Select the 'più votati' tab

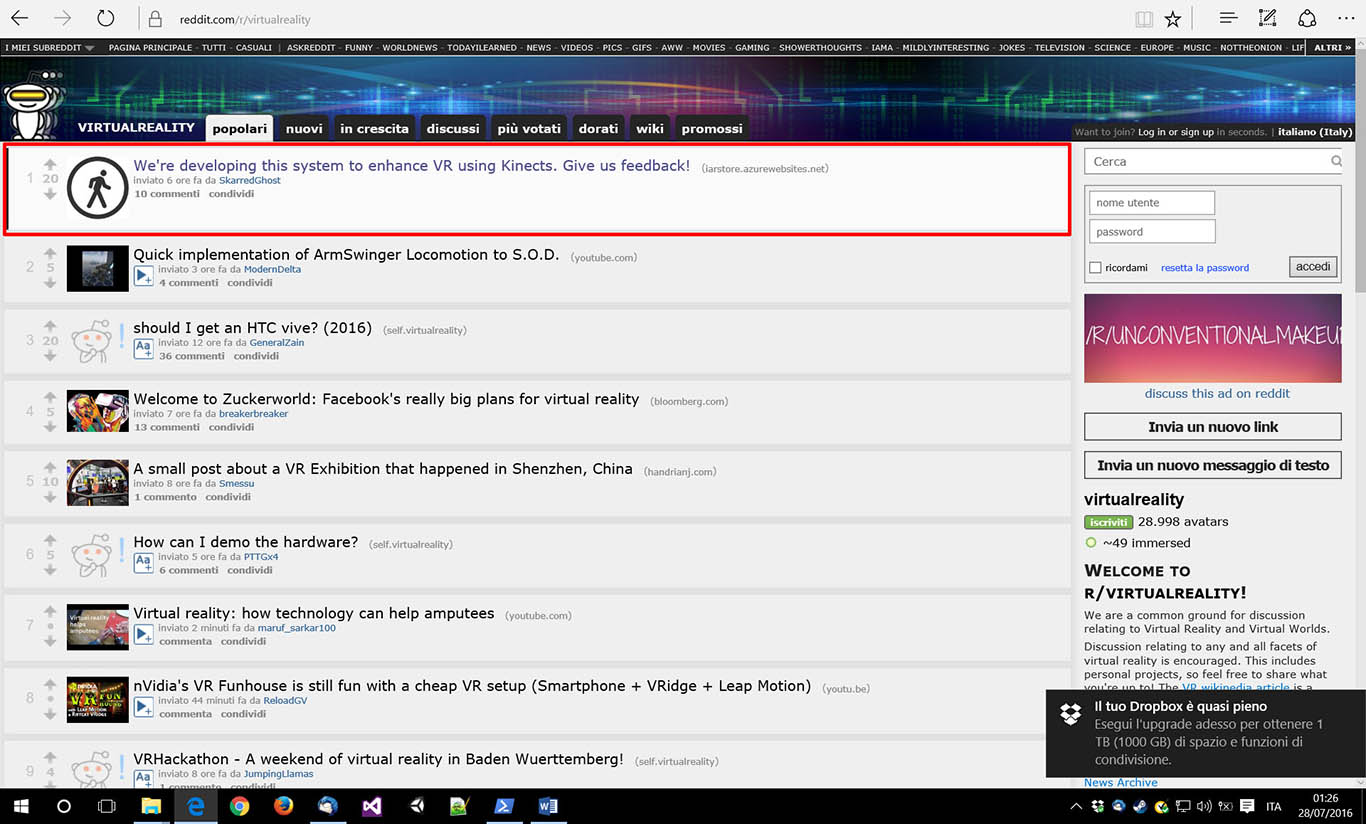(529, 129)
